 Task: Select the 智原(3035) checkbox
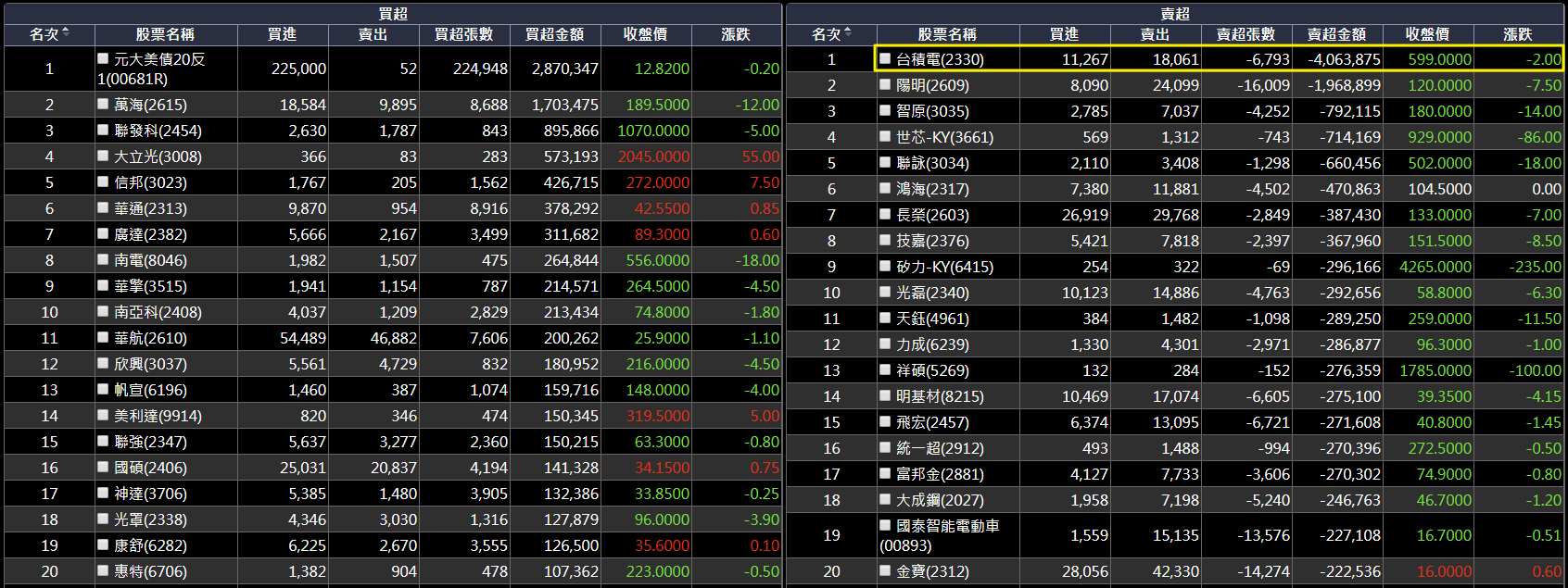pos(886,110)
